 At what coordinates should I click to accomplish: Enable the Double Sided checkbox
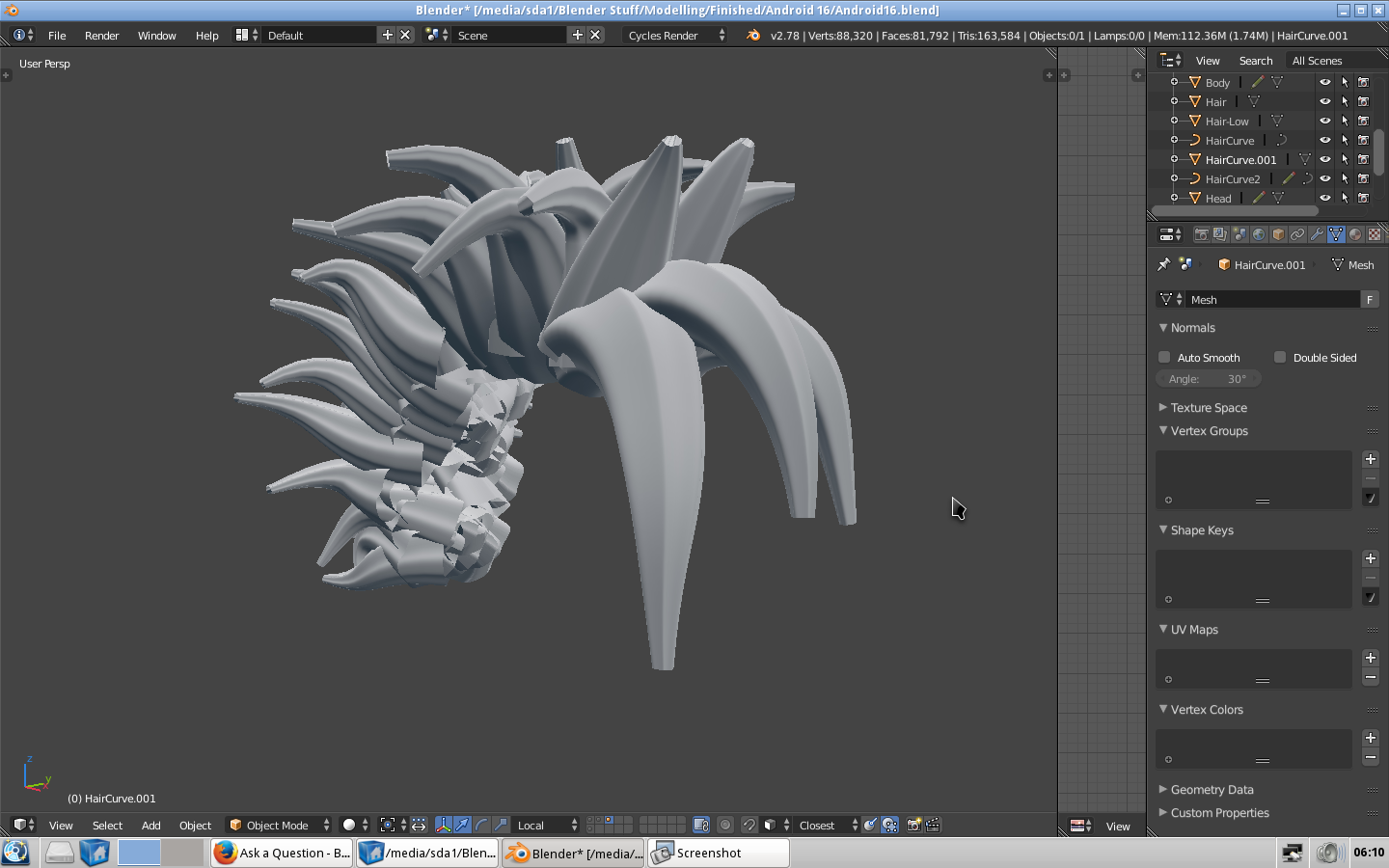click(x=1280, y=357)
